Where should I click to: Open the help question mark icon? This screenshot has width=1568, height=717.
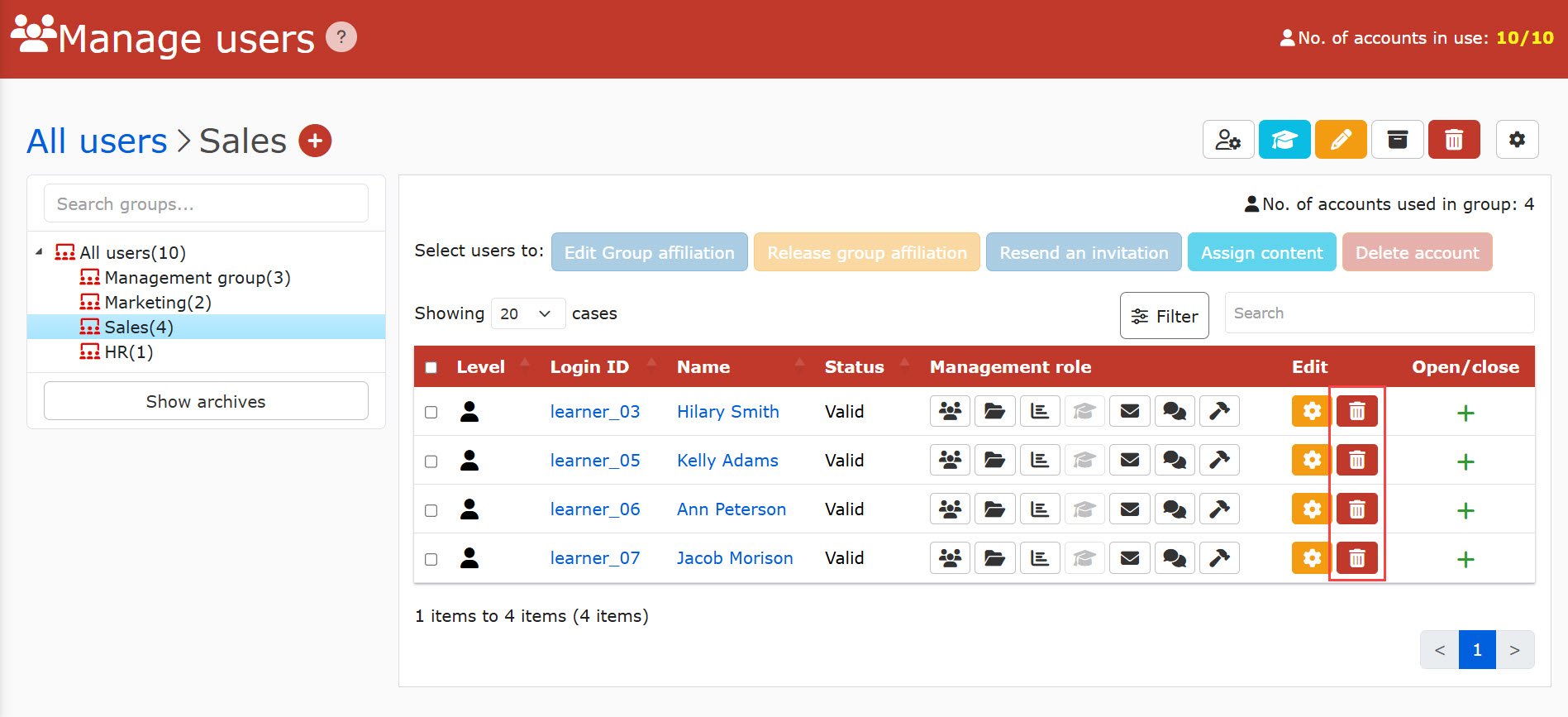(341, 37)
